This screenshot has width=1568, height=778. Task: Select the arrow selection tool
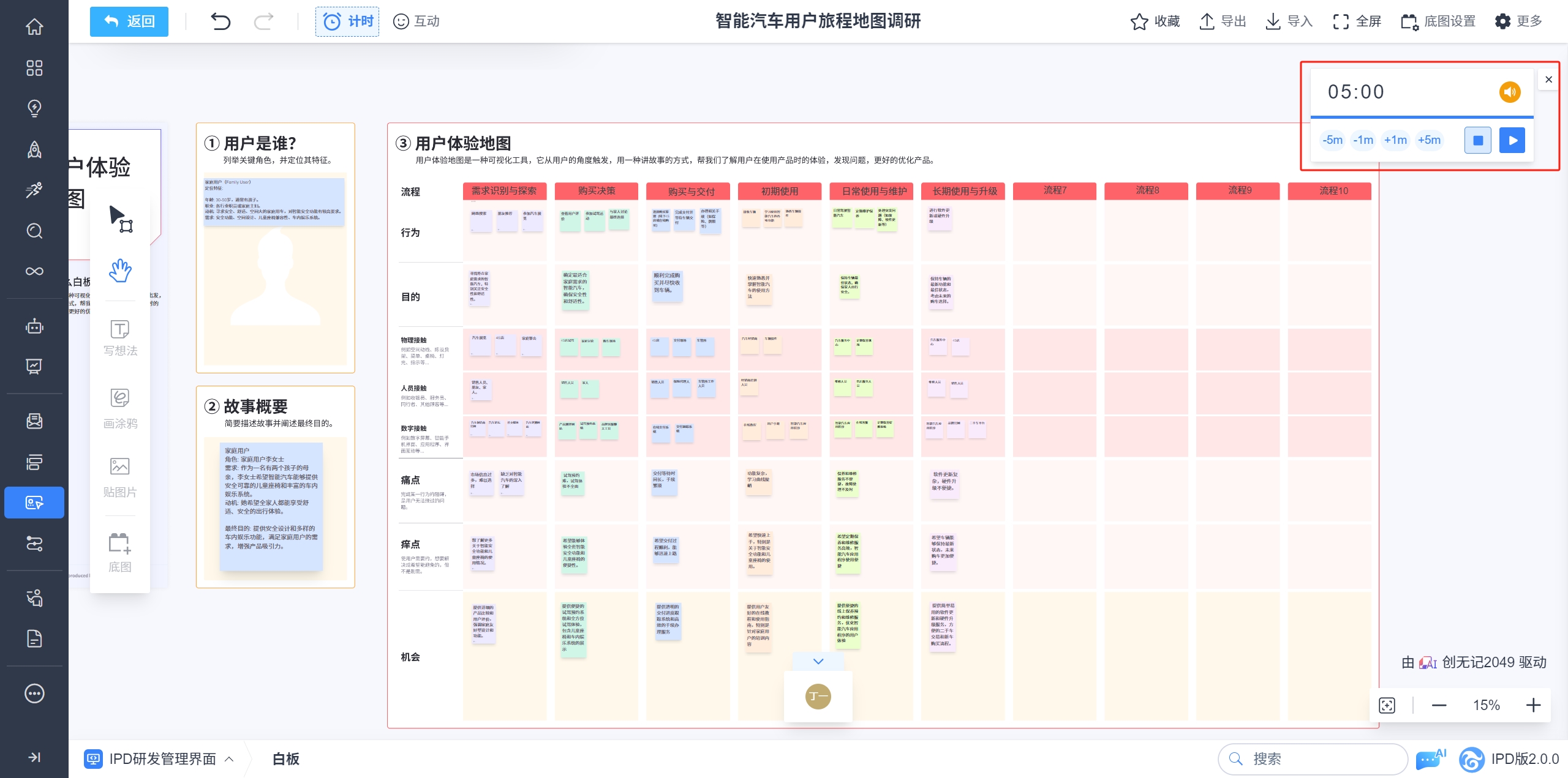pyautogui.click(x=120, y=219)
